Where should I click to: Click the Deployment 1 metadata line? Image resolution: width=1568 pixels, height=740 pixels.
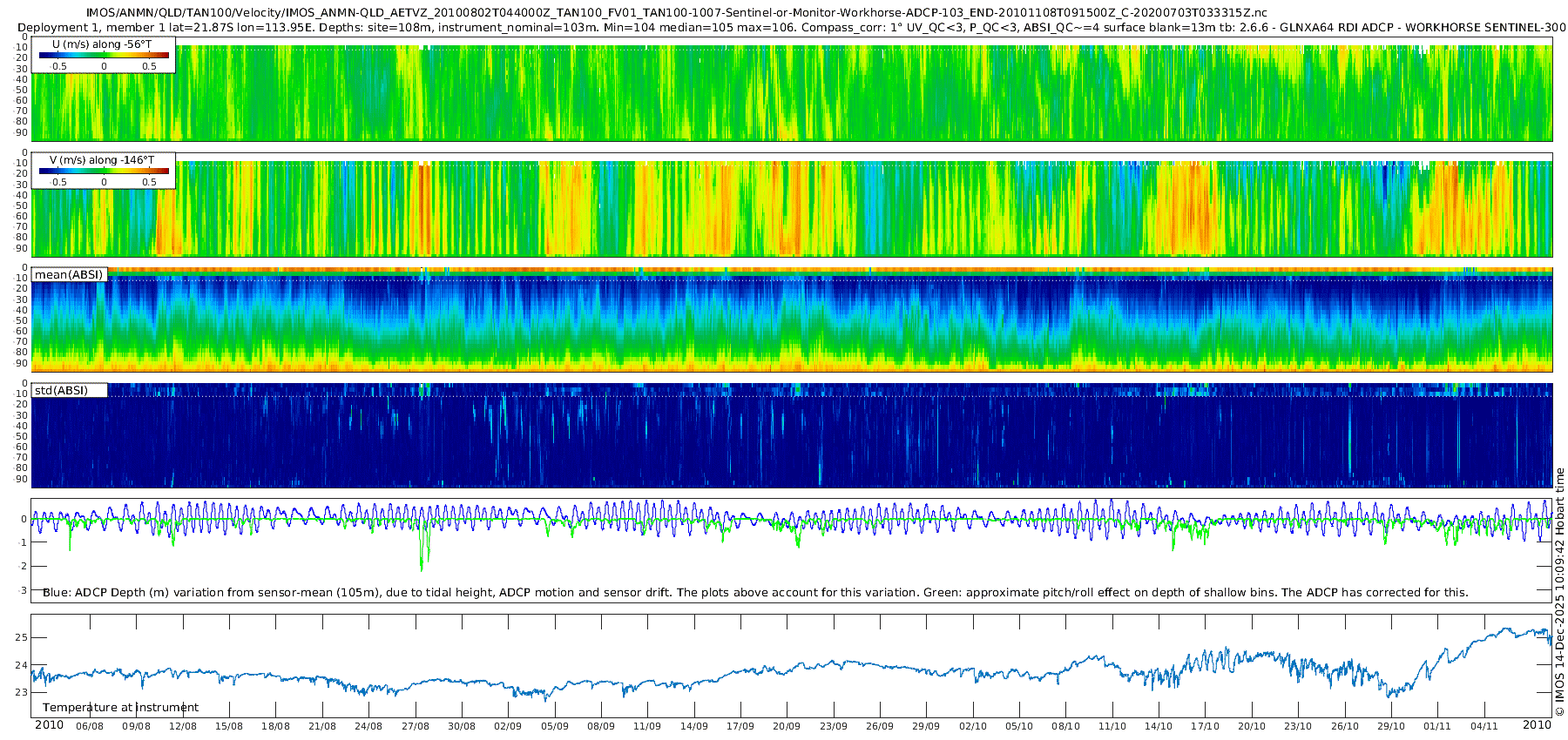point(784,28)
